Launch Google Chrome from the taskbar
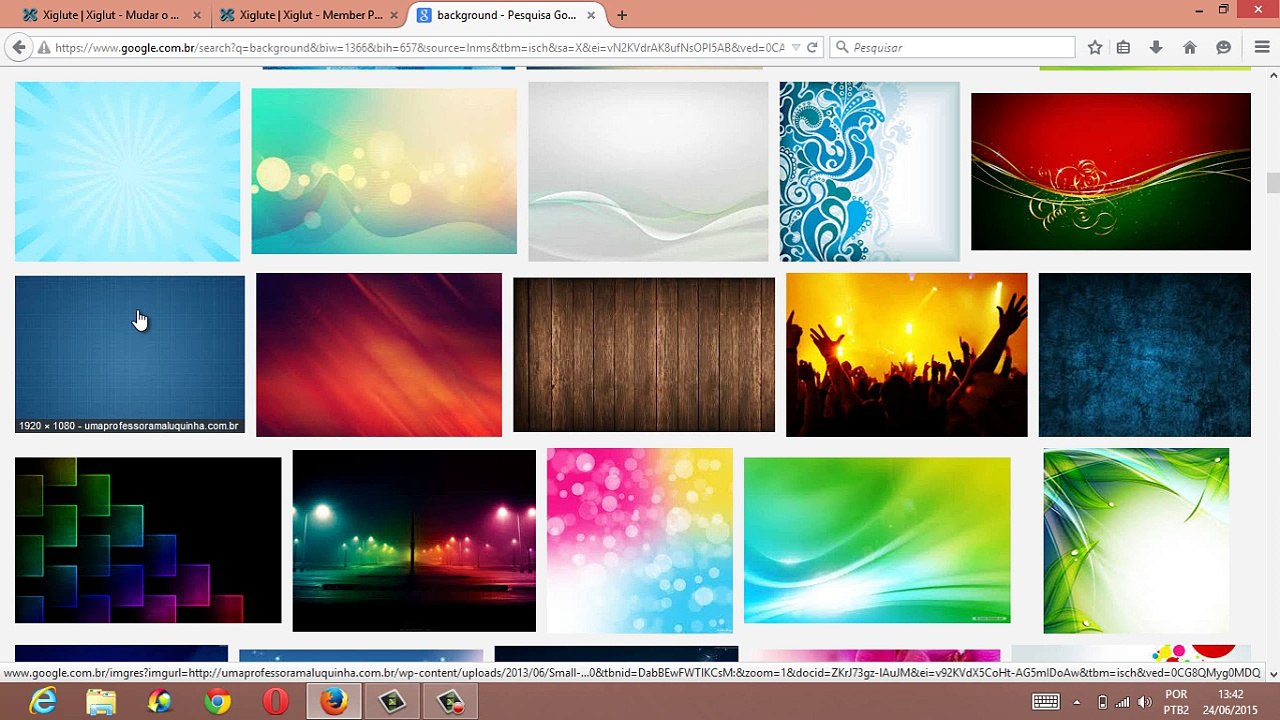Screen dimensions: 1280x720 pos(217,702)
